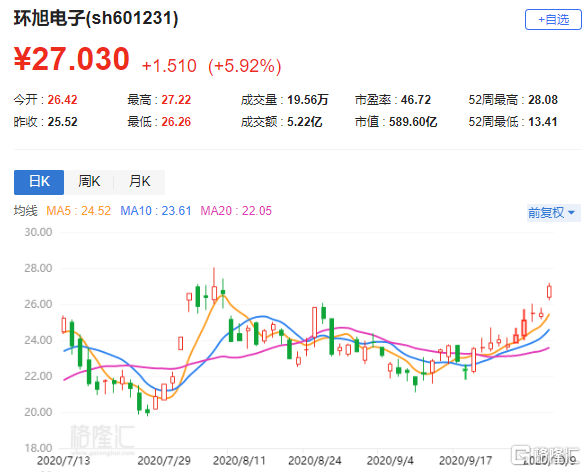
Task: Click the price change +1.510 value
Action: point(169,66)
